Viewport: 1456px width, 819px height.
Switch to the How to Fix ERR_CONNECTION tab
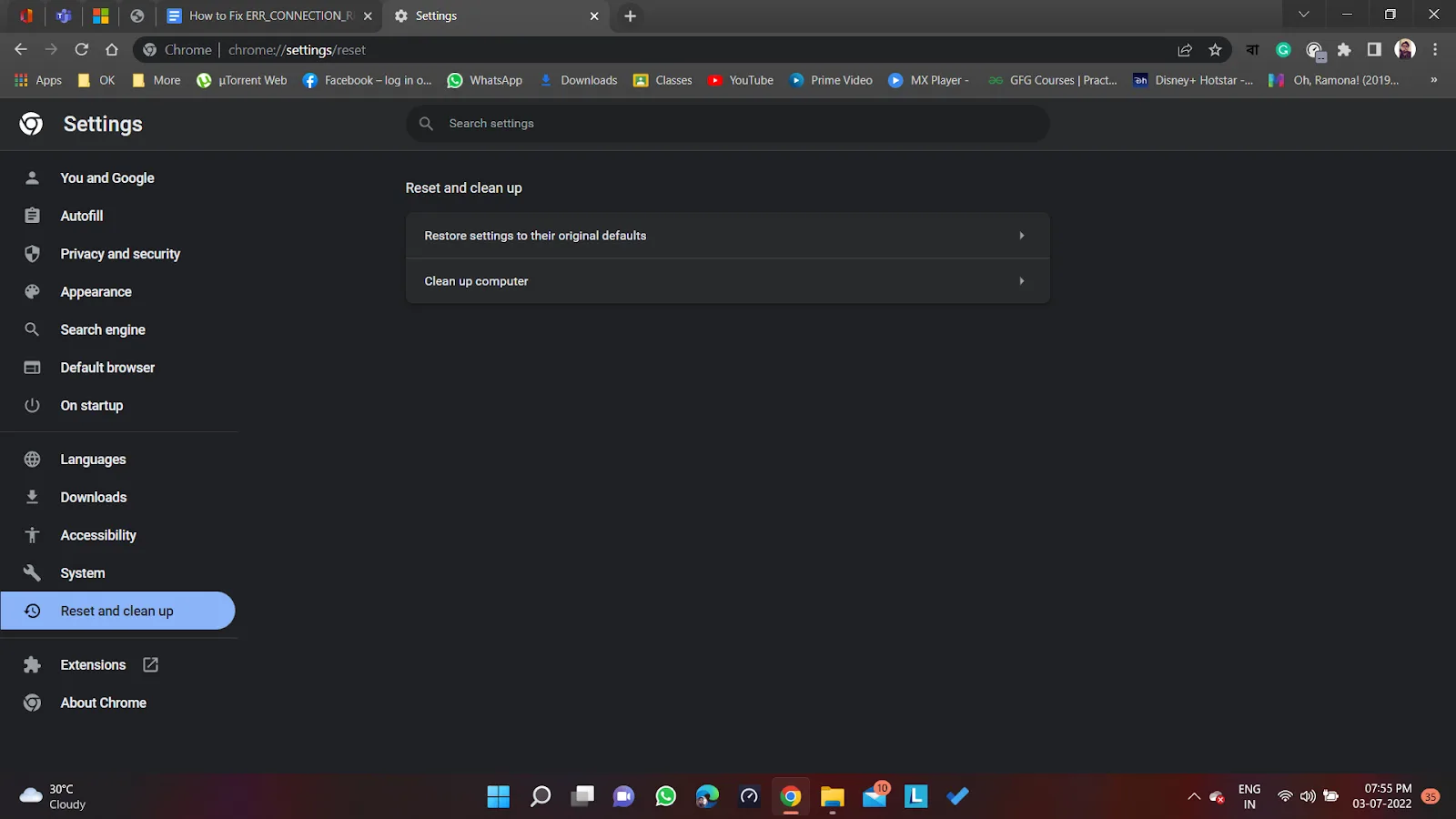pyautogui.click(x=269, y=16)
